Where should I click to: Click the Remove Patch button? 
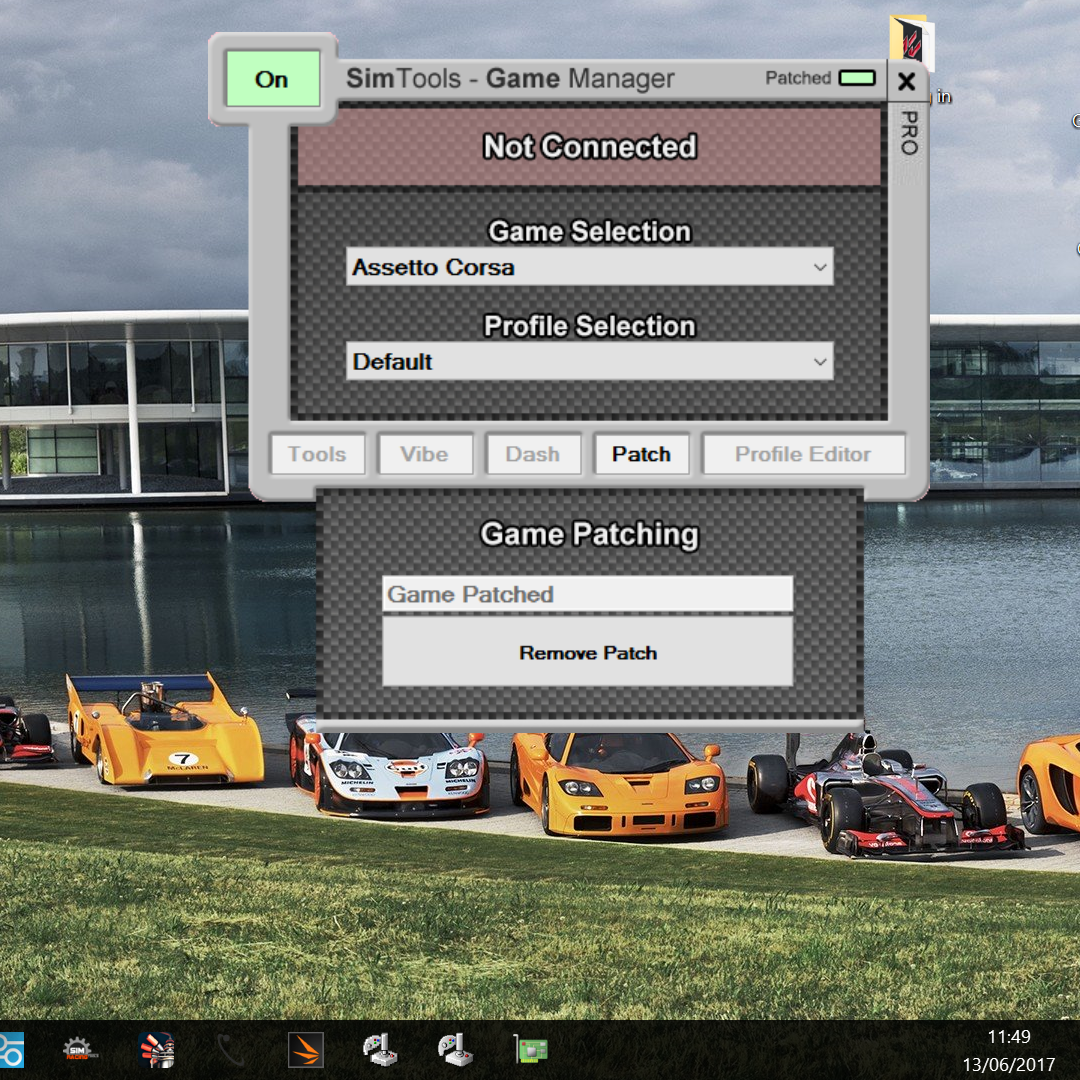point(588,652)
